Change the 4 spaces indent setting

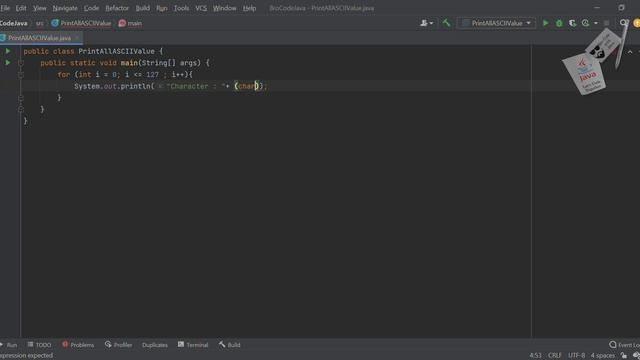click(x=602, y=356)
